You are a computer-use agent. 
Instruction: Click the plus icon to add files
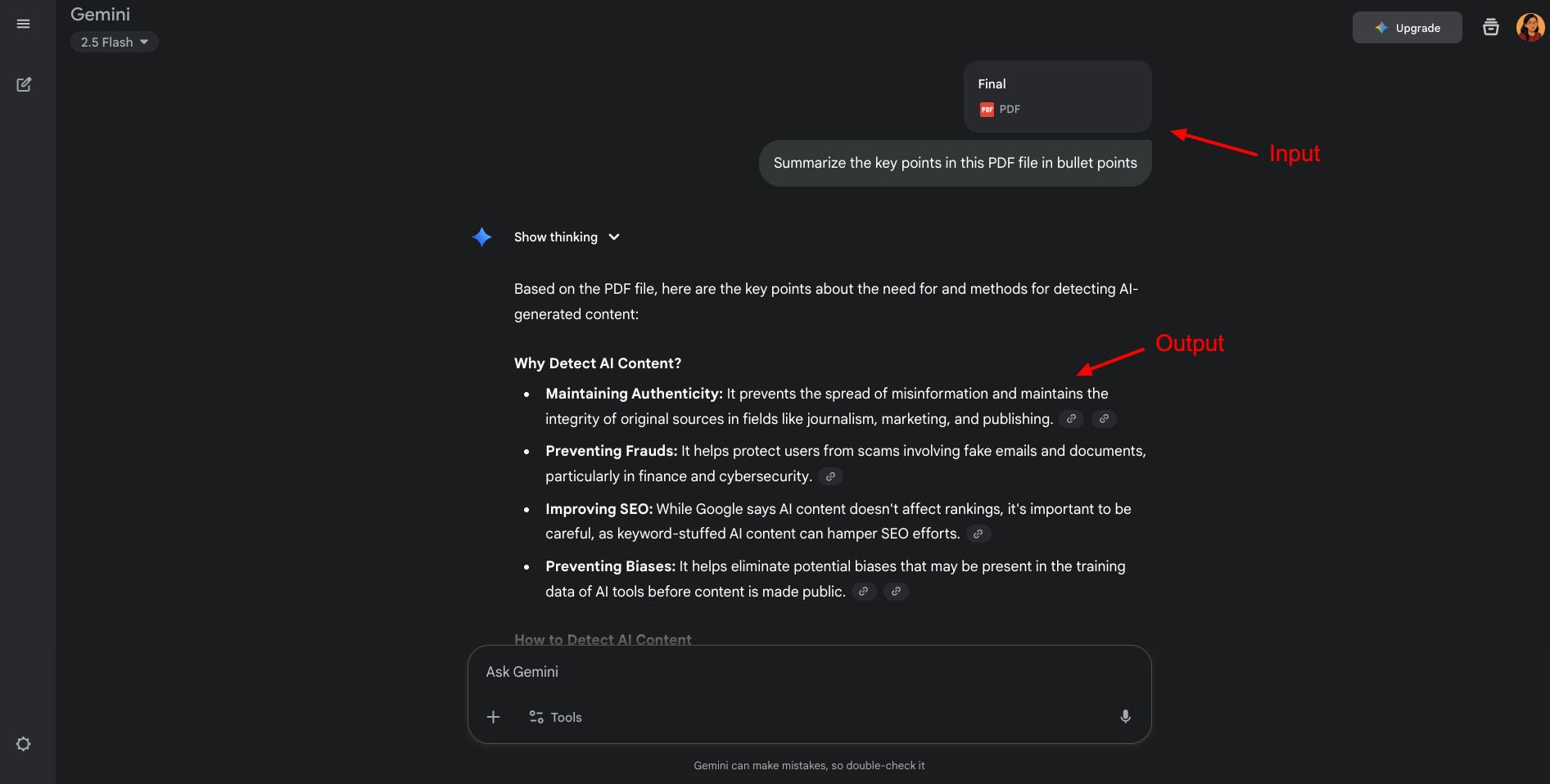click(493, 717)
